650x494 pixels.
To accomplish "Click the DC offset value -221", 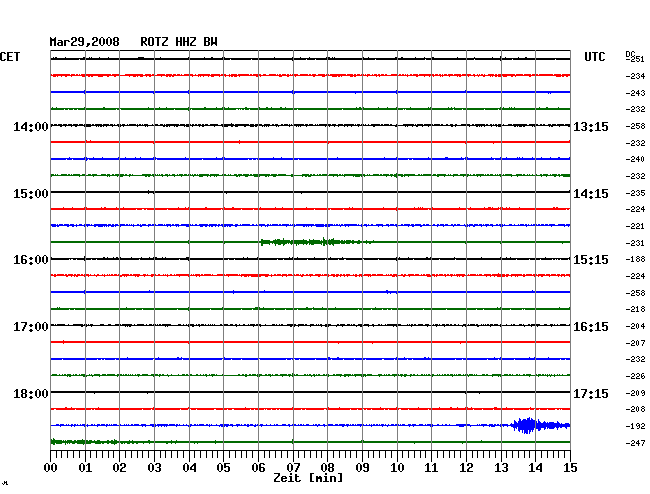I will click(635, 226).
